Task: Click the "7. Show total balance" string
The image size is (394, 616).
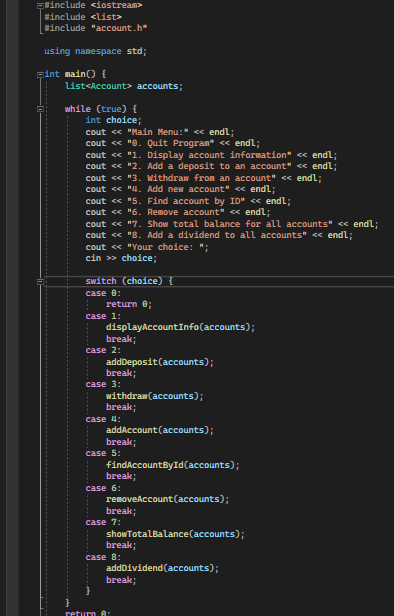Action: (229, 224)
